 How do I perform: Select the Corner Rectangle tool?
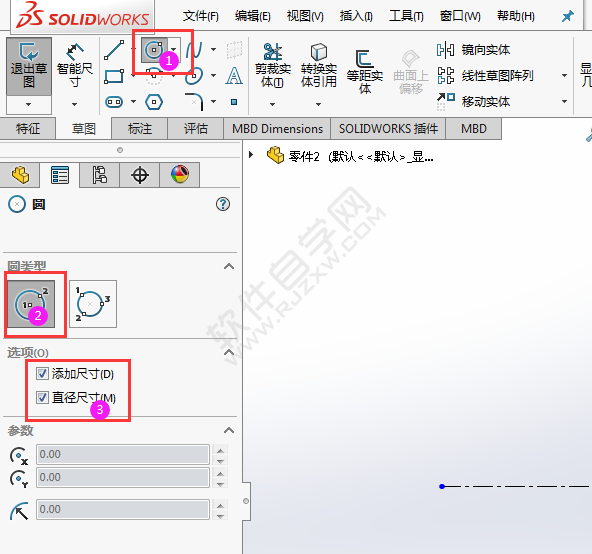(x=114, y=76)
